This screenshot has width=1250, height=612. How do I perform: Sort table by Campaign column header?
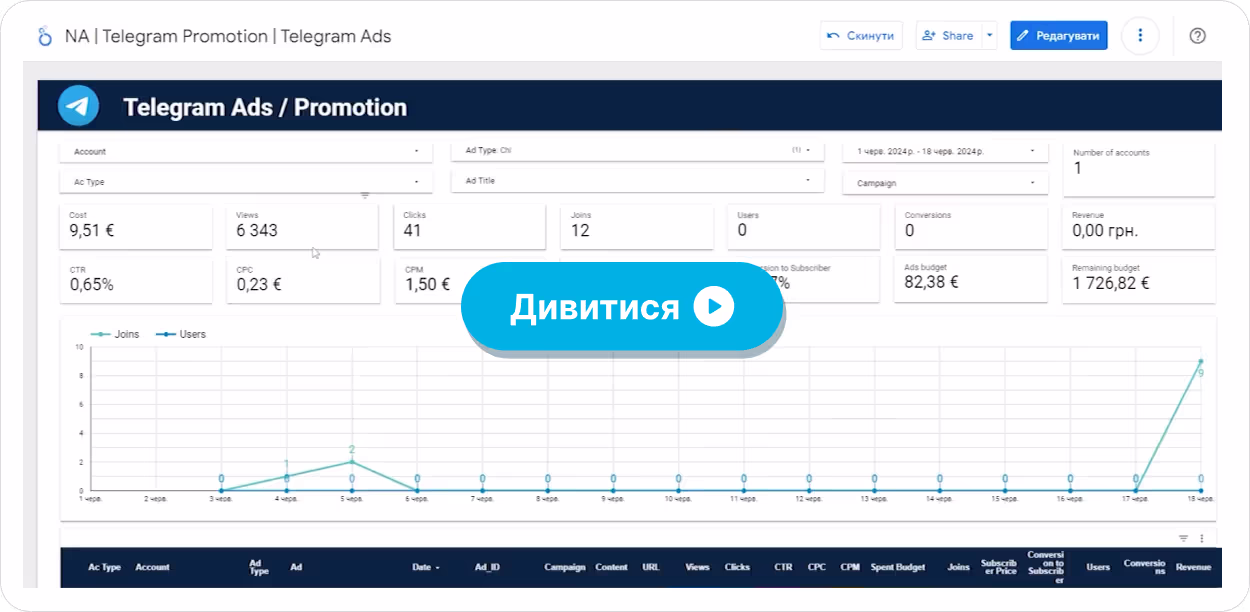[565, 567]
